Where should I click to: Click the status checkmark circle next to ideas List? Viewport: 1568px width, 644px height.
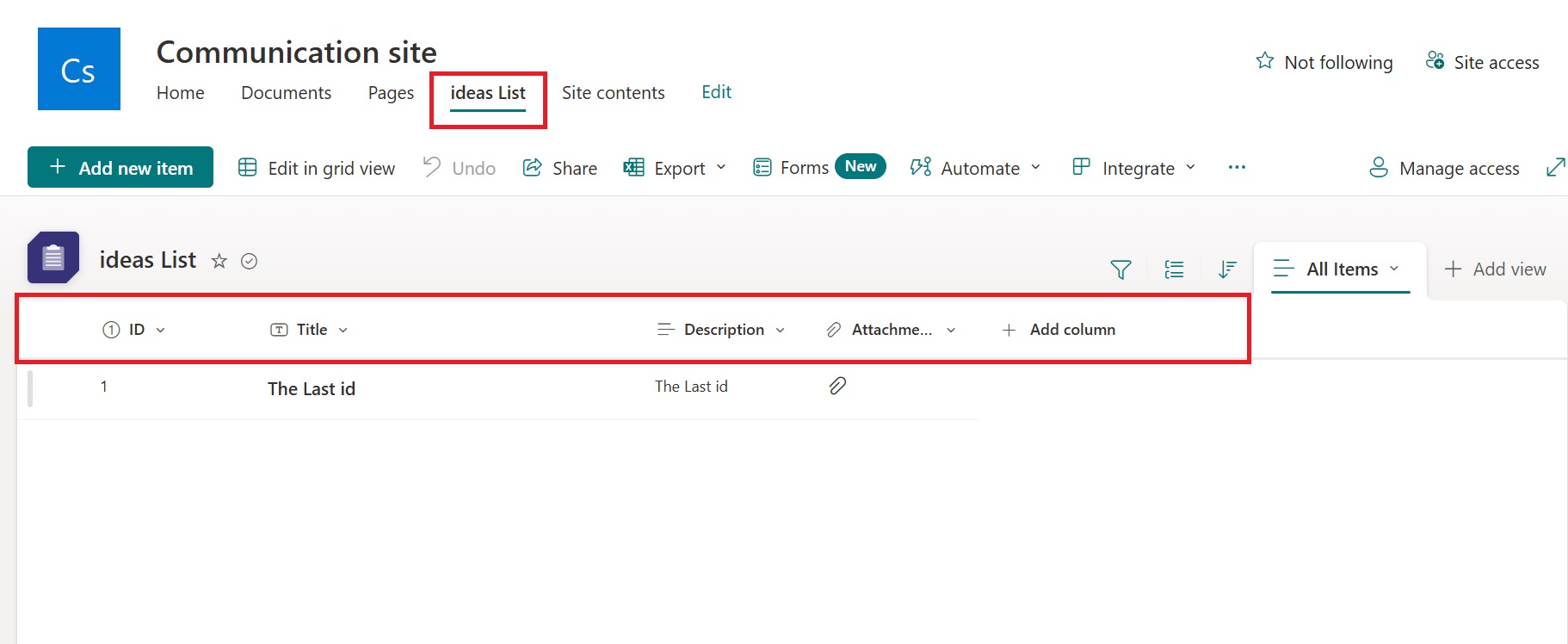tap(250, 261)
